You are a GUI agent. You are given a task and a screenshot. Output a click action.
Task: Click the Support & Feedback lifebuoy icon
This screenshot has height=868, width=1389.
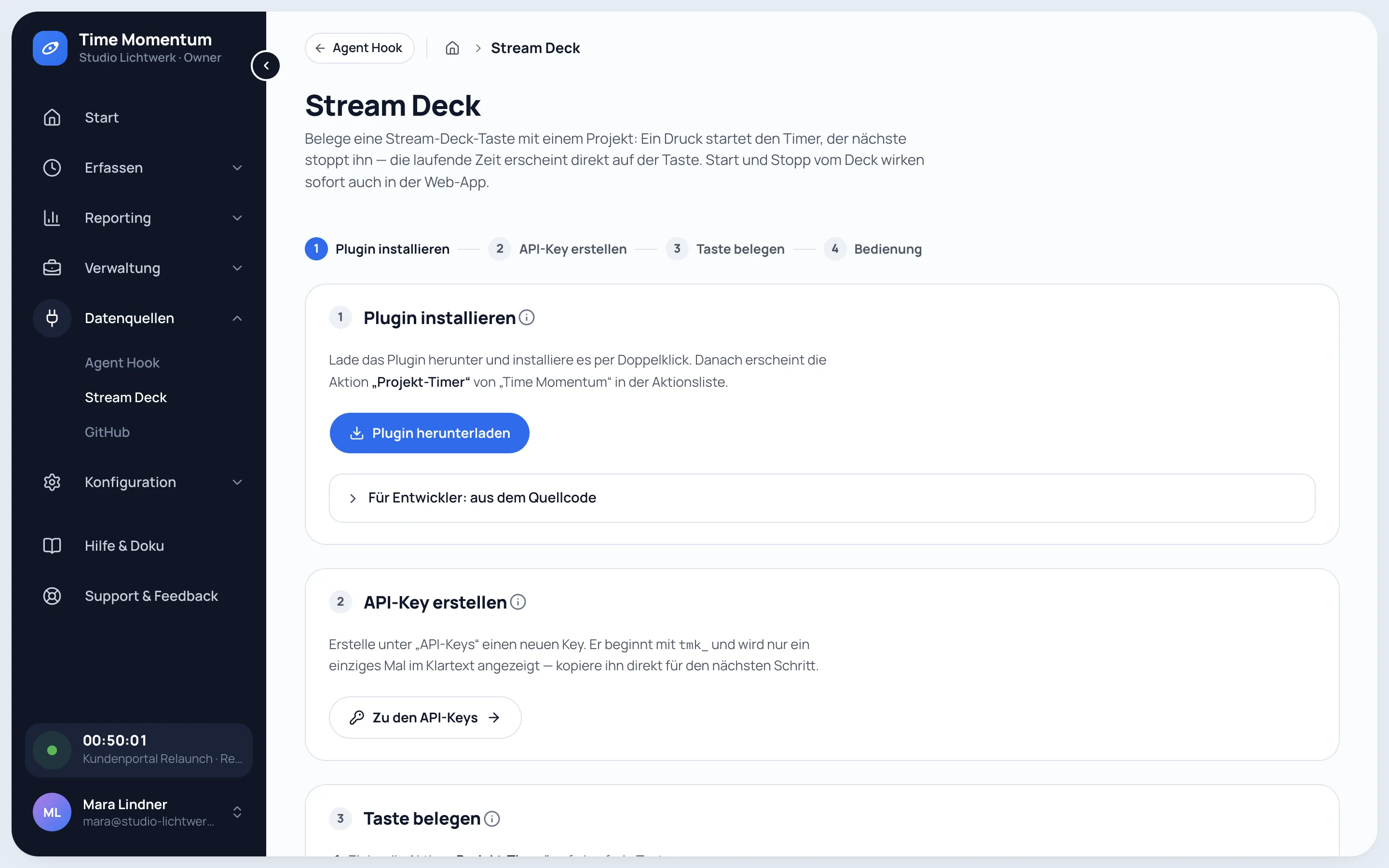click(52, 596)
